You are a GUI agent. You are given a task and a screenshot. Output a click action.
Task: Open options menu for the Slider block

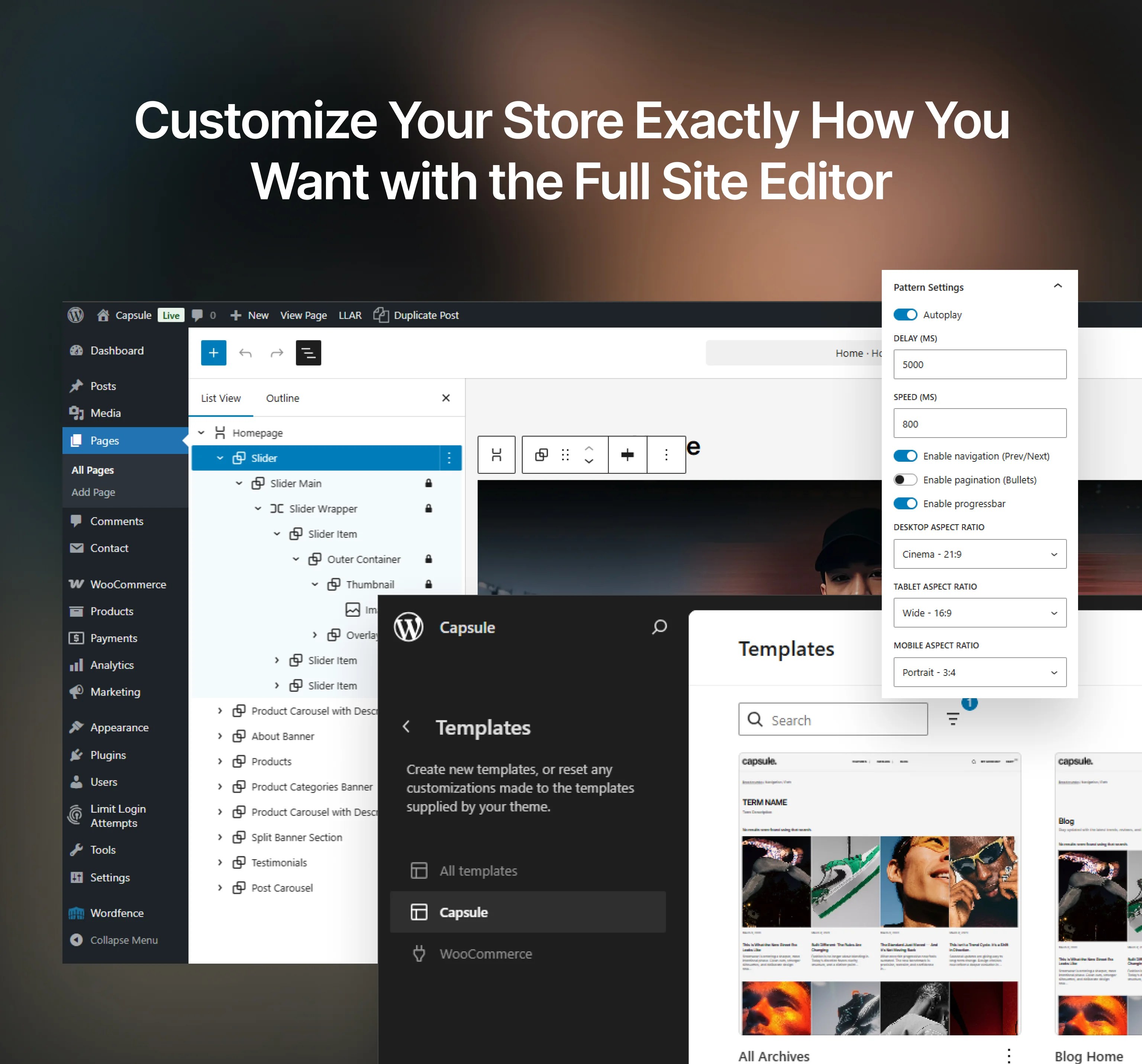[x=449, y=458]
